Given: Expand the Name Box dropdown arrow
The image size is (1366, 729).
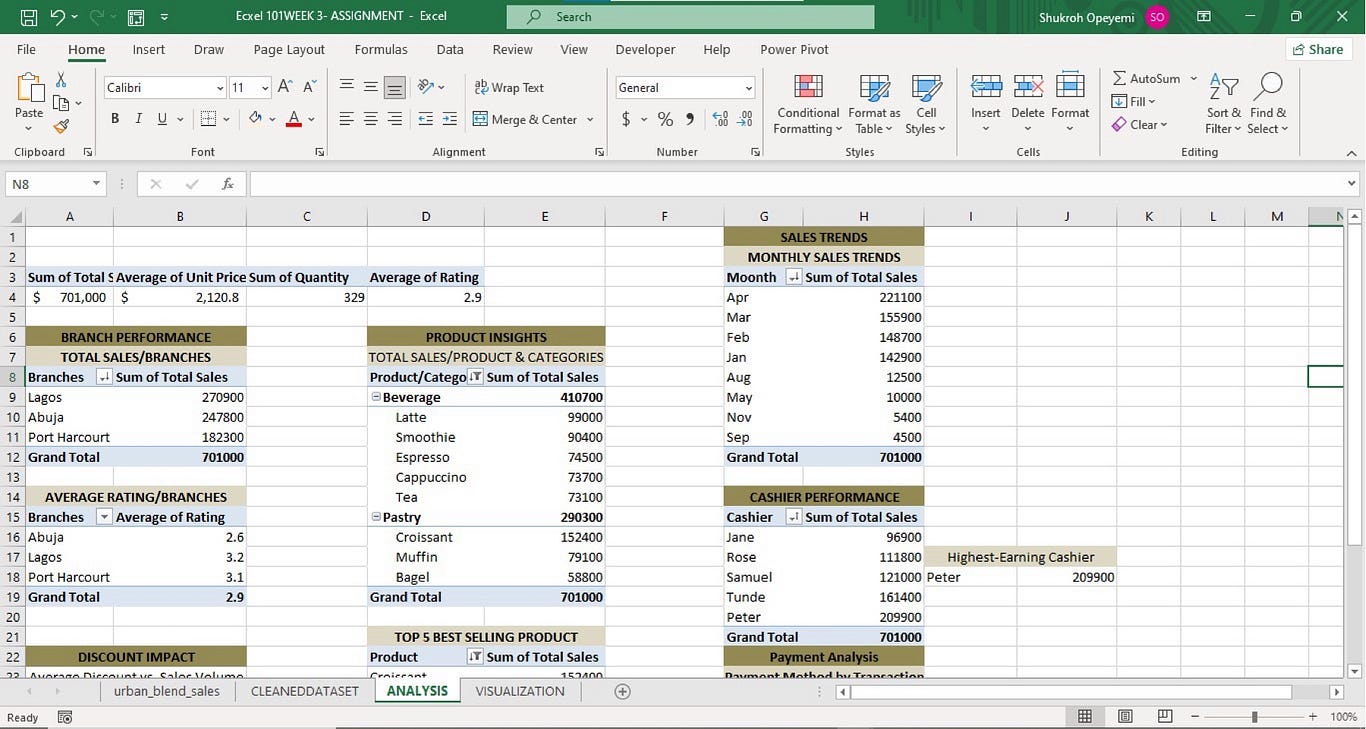Looking at the screenshot, I should coord(96,184).
